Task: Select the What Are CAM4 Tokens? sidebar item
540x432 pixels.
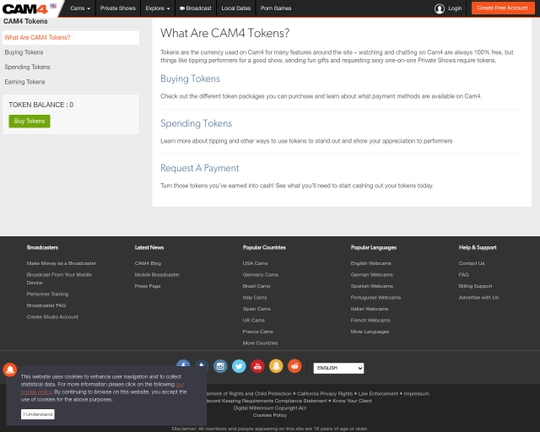Action: (x=71, y=38)
